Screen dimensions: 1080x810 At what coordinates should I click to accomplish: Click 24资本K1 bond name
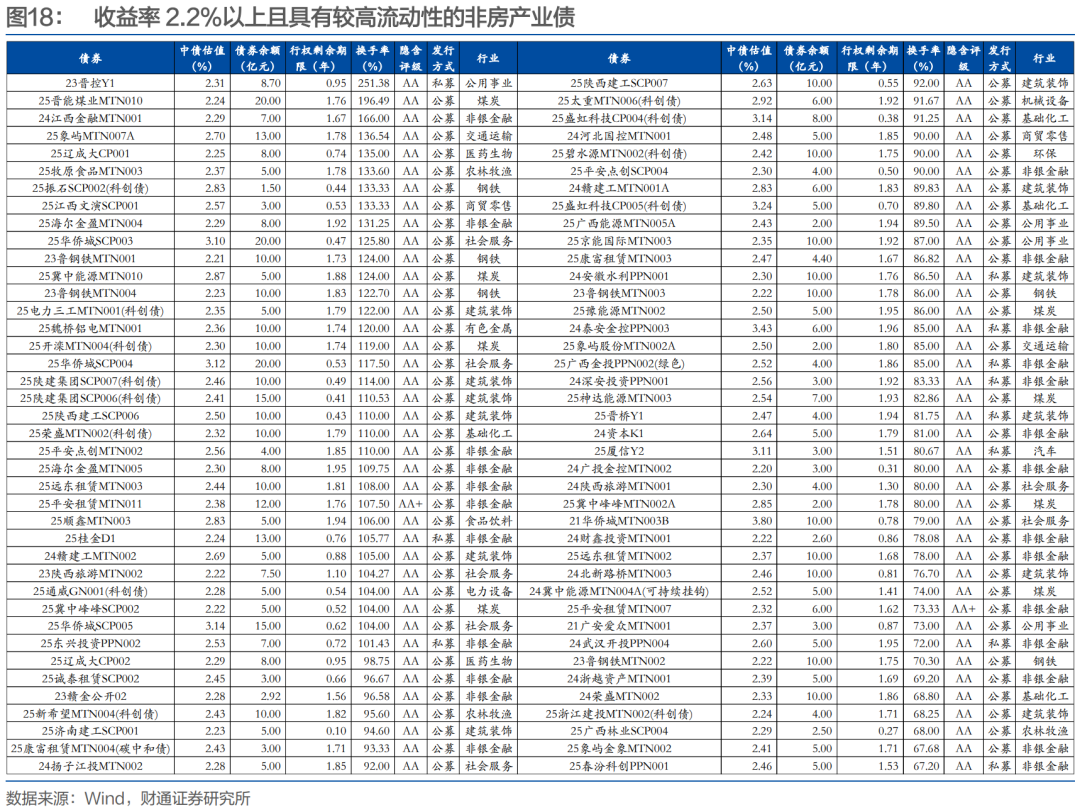(619, 433)
